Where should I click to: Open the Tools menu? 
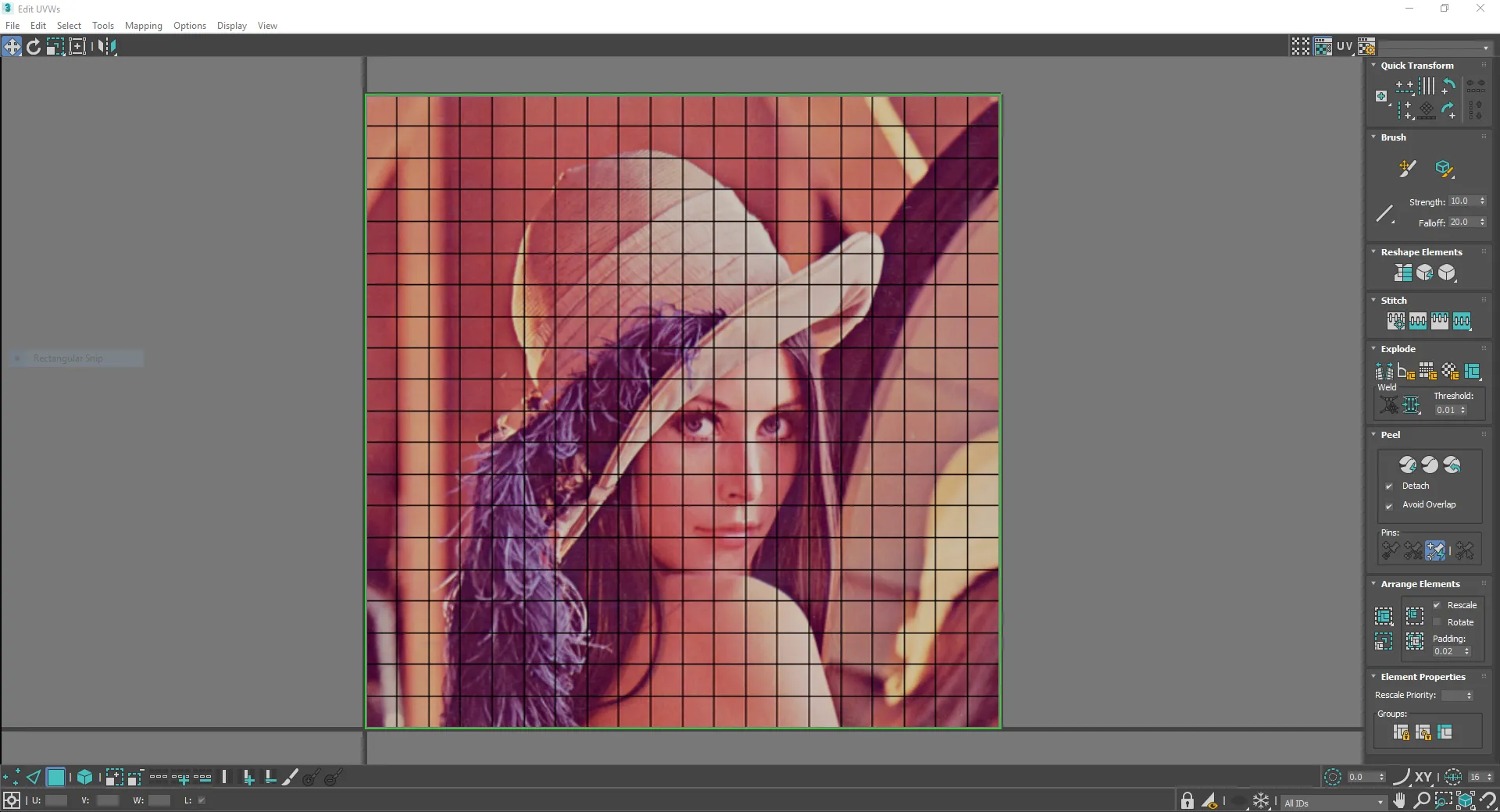pos(102,26)
